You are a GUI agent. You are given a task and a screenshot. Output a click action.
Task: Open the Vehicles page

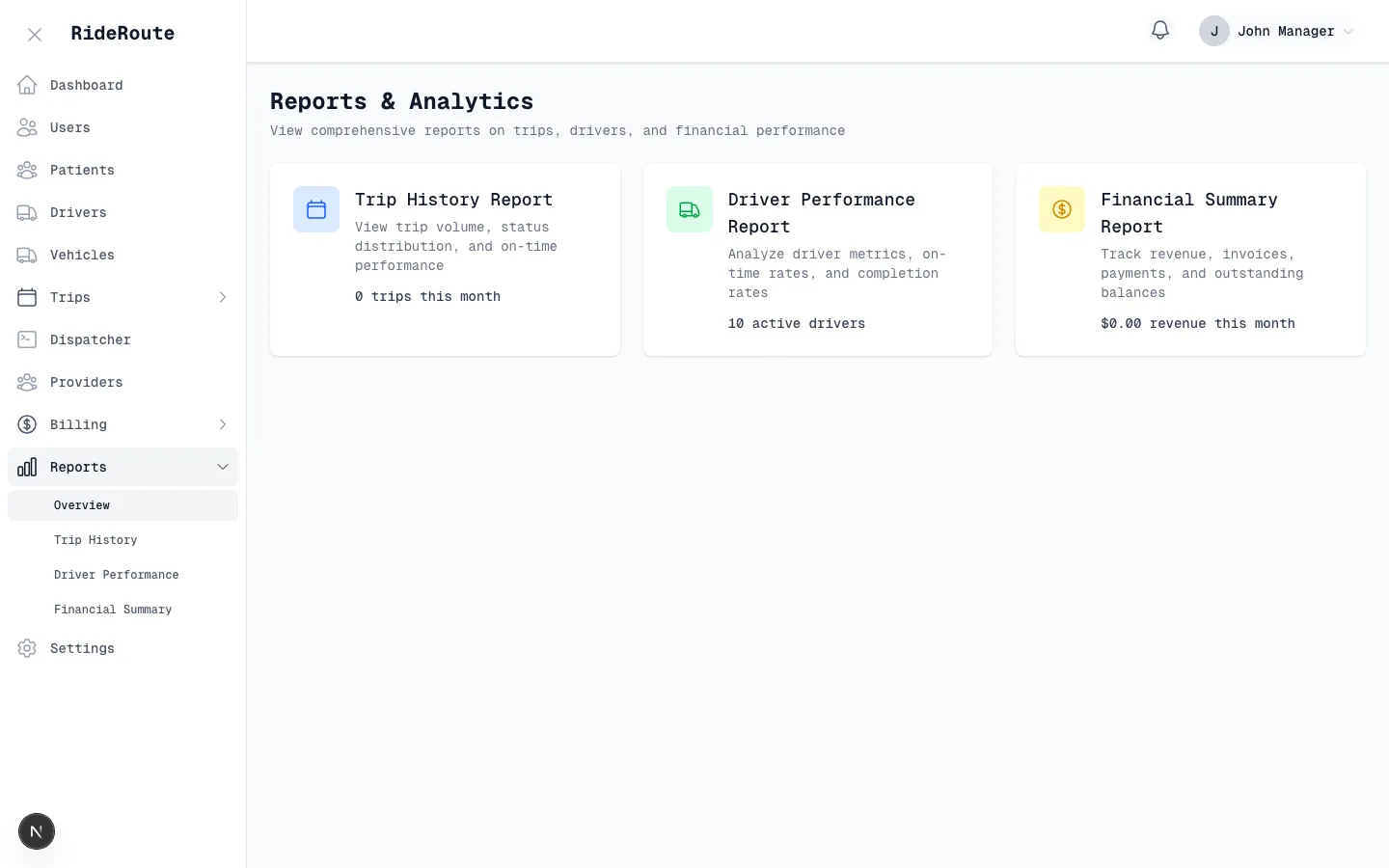(x=123, y=255)
